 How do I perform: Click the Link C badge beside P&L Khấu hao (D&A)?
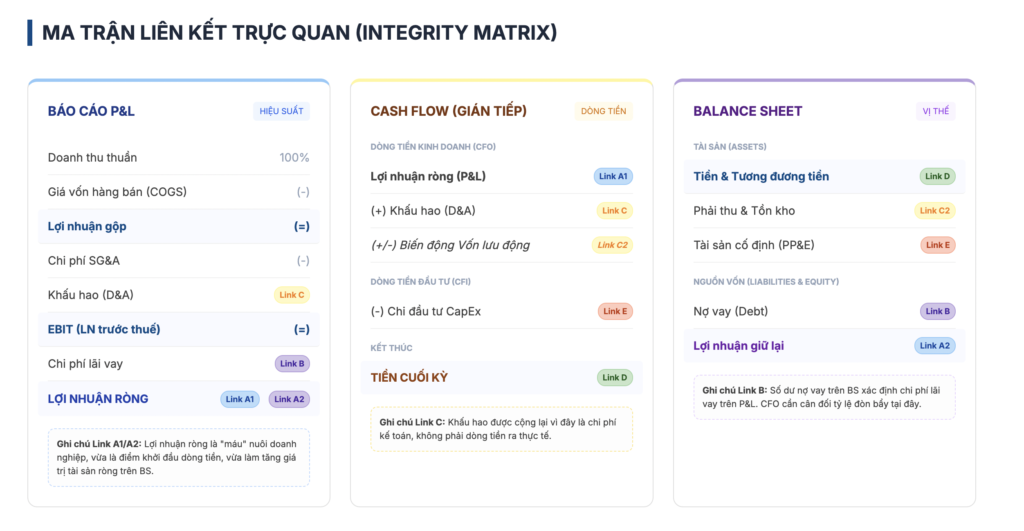click(292, 295)
